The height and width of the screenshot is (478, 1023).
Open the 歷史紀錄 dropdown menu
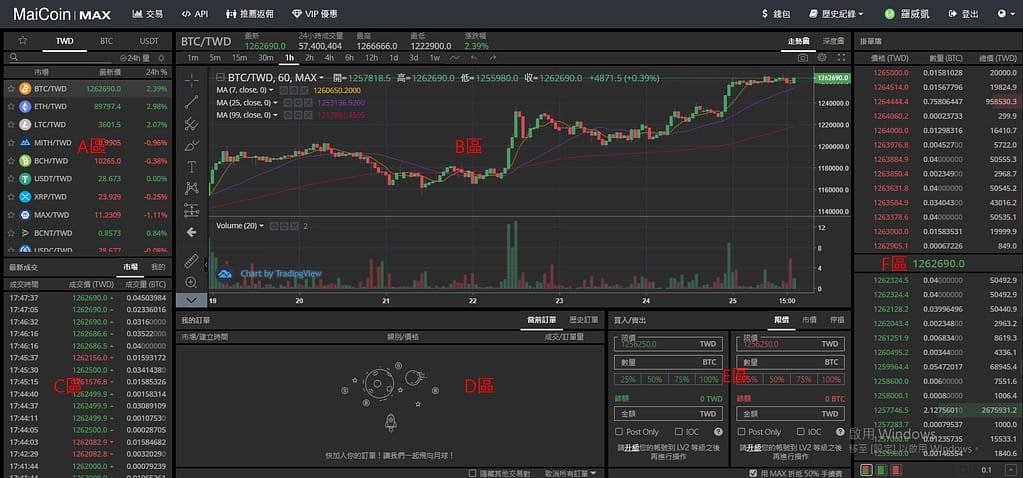(836, 14)
